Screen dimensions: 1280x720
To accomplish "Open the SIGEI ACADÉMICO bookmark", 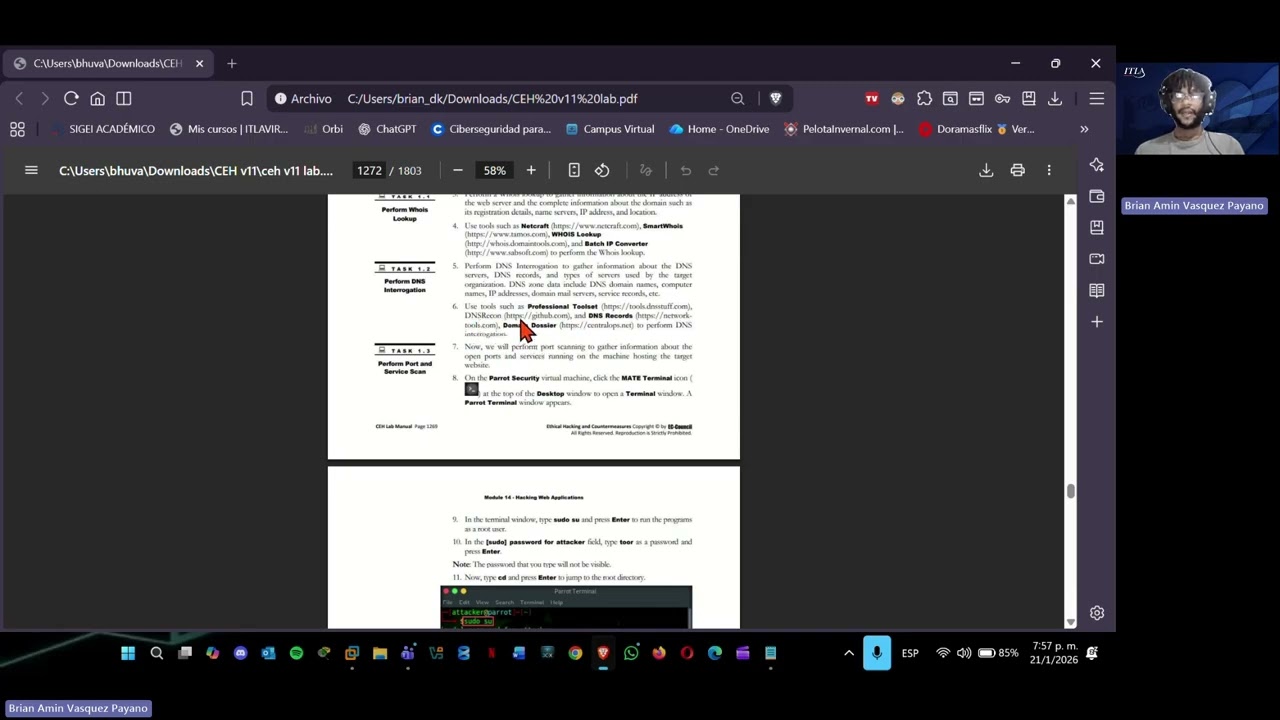I will (x=103, y=129).
